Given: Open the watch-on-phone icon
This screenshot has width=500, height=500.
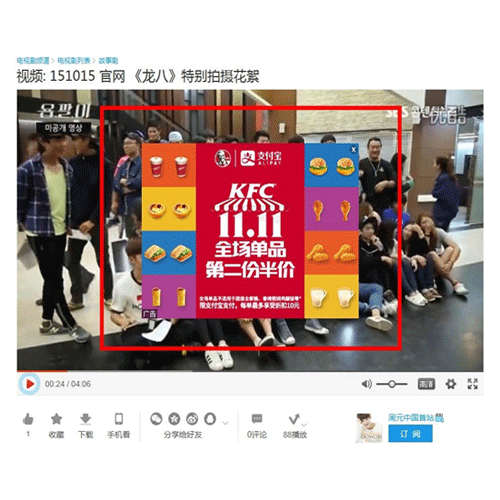Looking at the screenshot, I should [x=119, y=419].
